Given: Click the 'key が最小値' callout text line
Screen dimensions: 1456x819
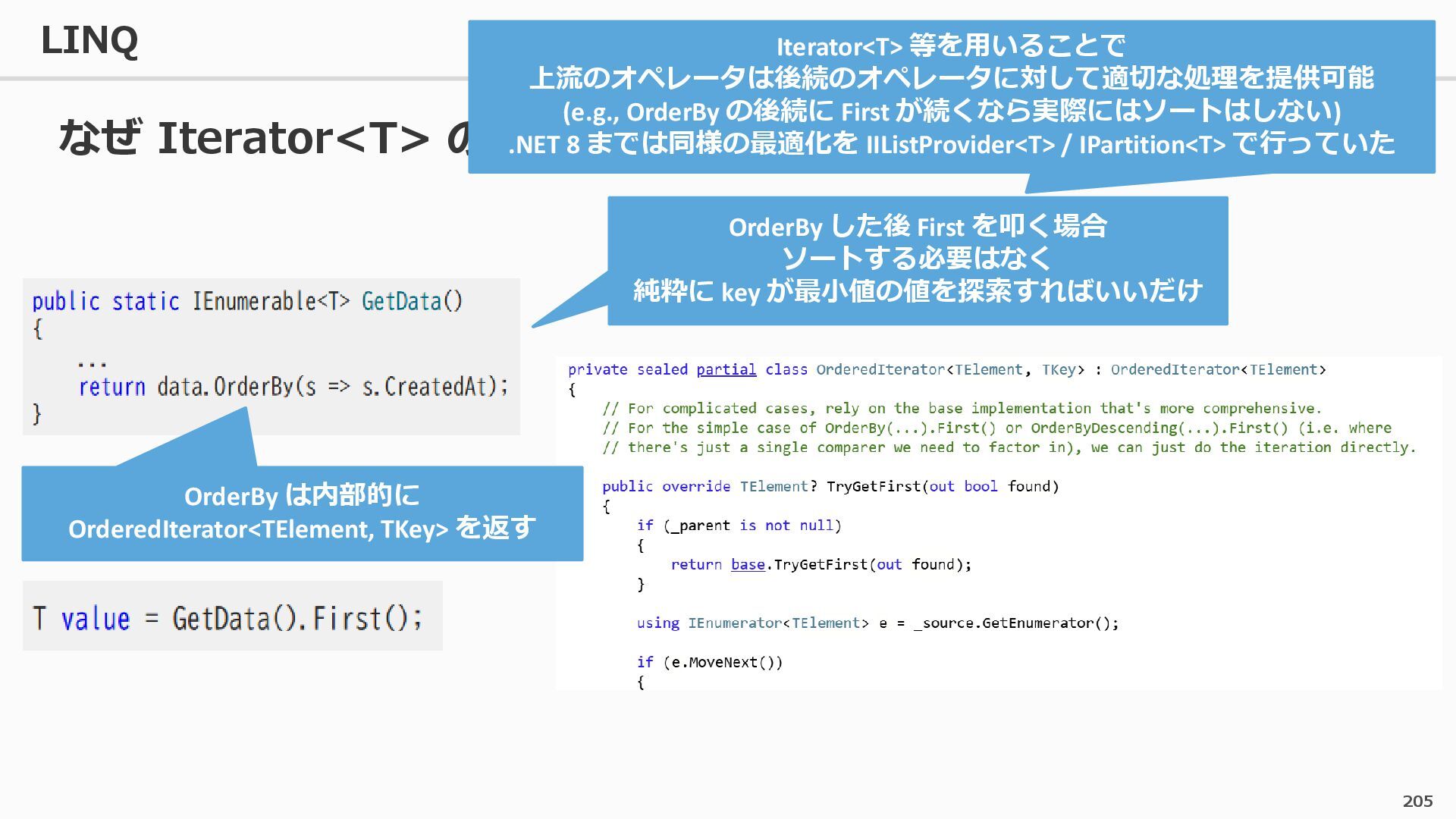Looking at the screenshot, I should 918,291.
